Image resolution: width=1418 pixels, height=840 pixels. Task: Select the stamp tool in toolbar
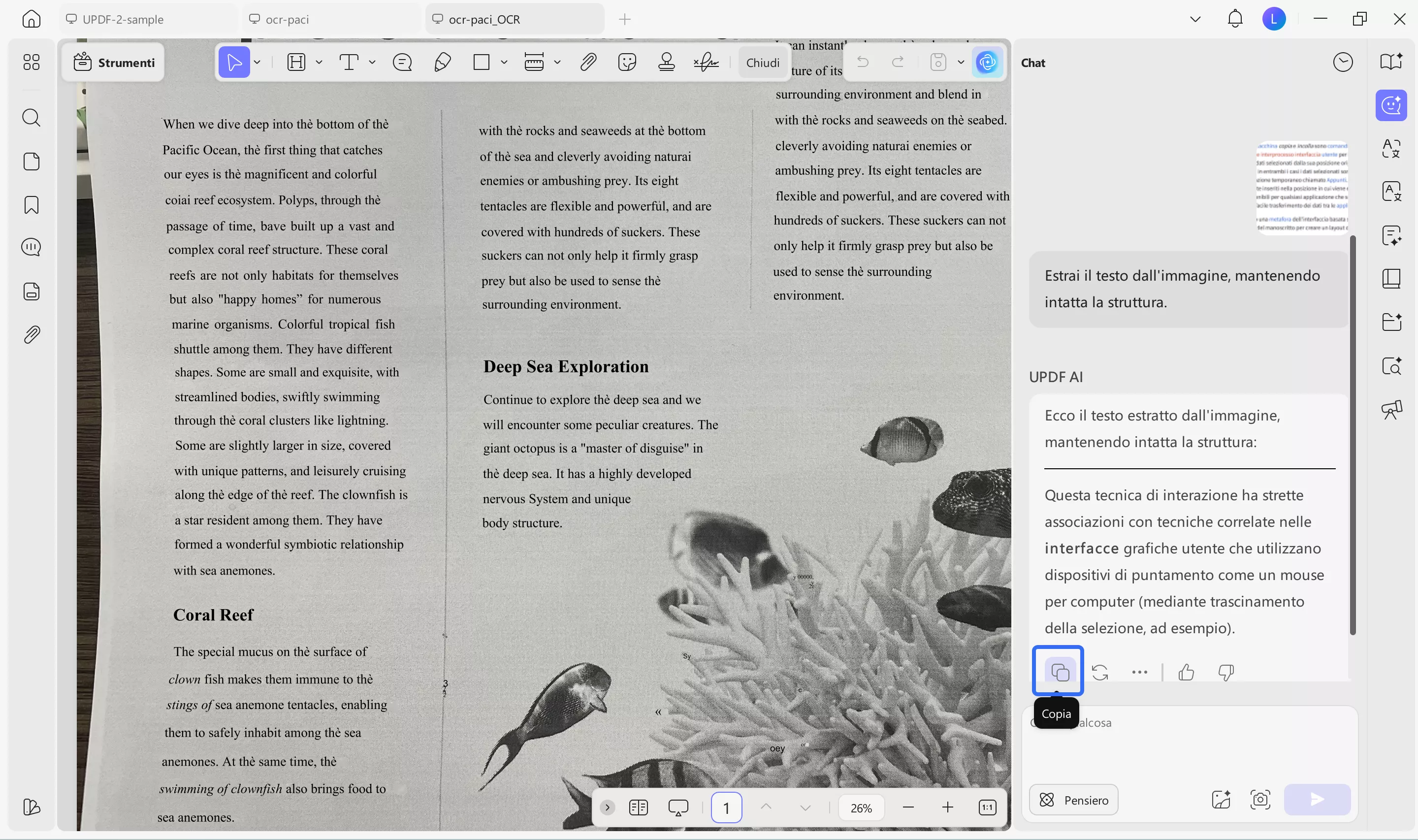[666, 62]
